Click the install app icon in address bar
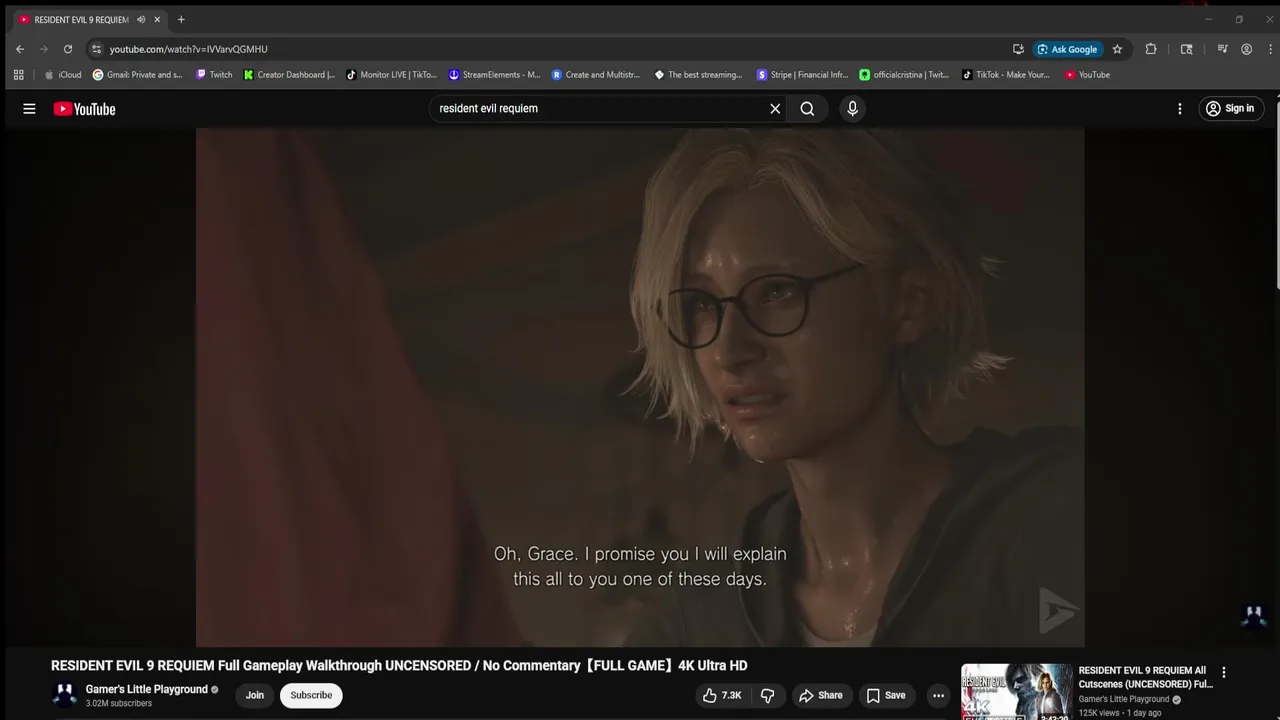The width and height of the screenshot is (1280, 720). 1018,49
